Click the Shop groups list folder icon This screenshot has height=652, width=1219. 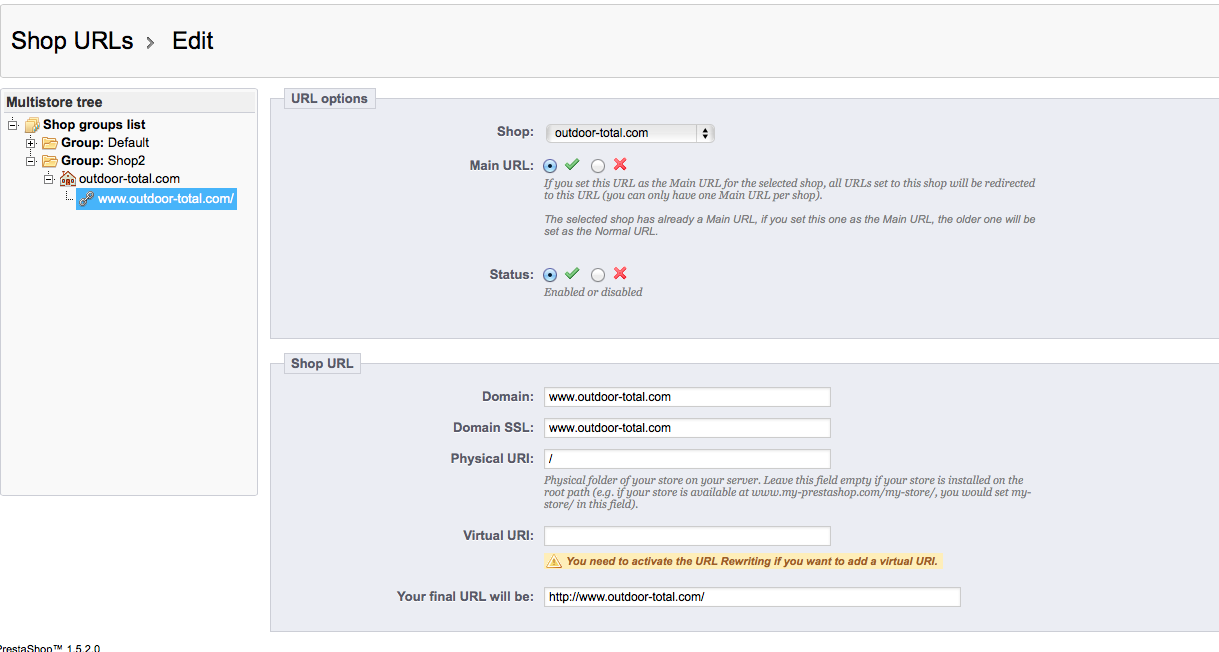[x=32, y=125]
